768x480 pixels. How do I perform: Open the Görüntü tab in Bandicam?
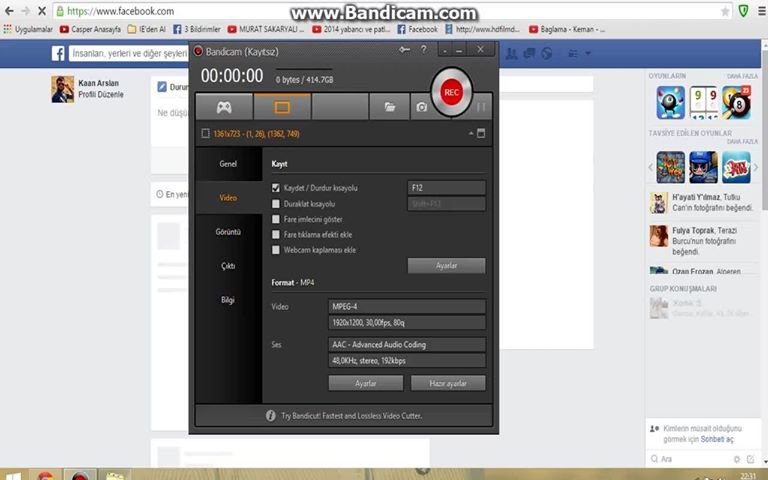pos(228,232)
